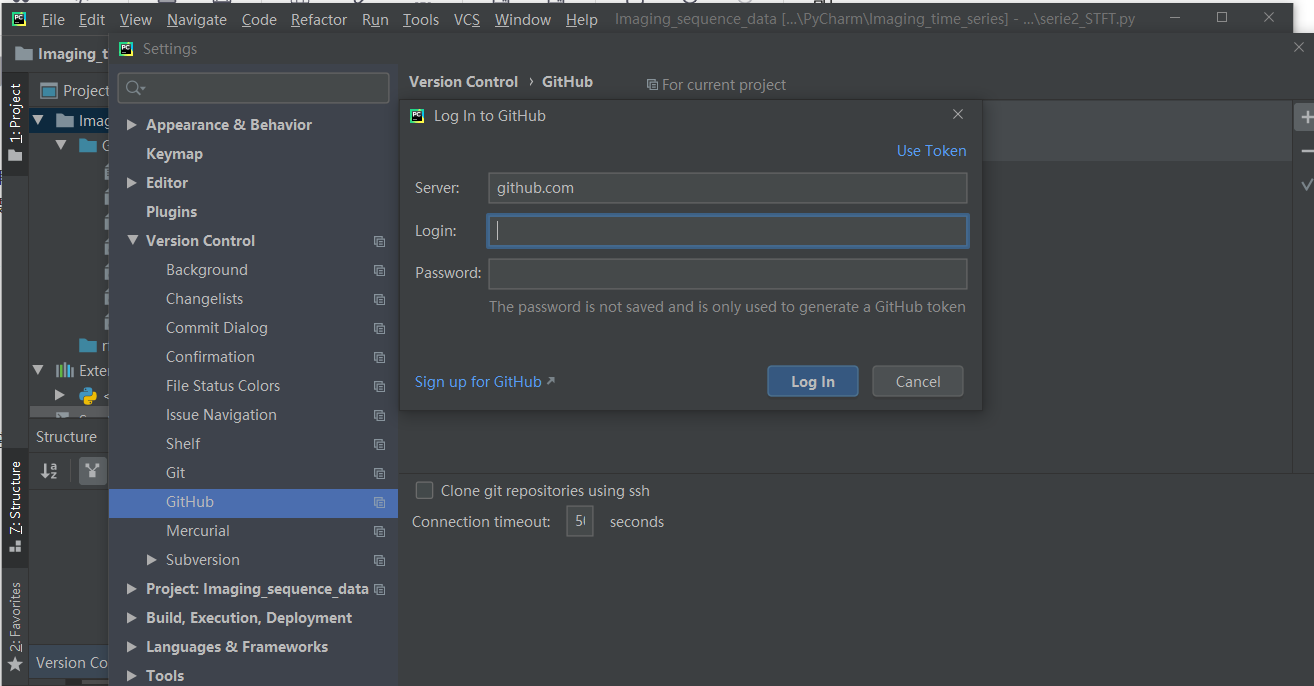The image size is (1314, 686).
Task: Select Shelf settings page
Action: click(183, 444)
